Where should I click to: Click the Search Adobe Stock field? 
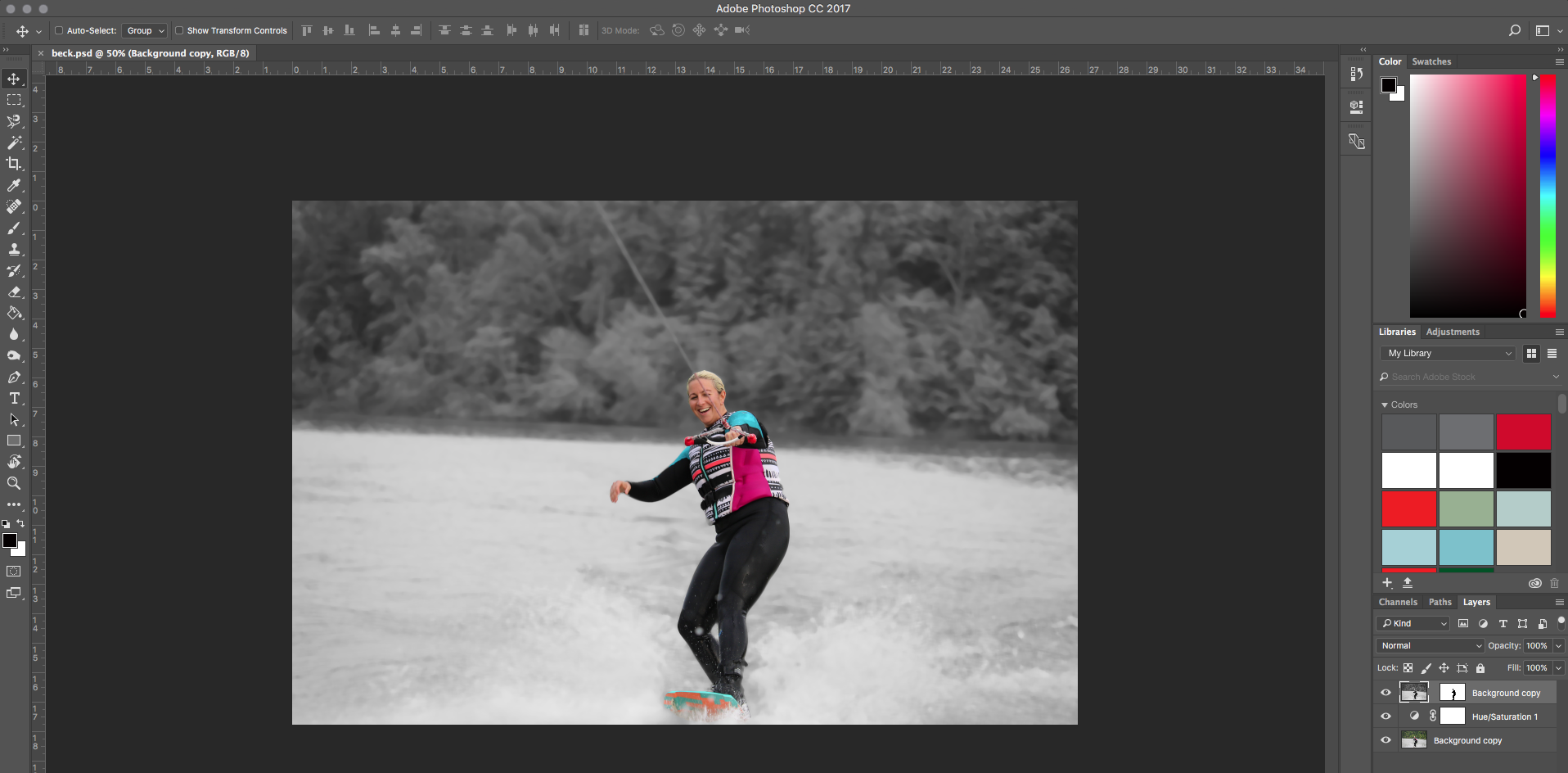tap(1469, 377)
